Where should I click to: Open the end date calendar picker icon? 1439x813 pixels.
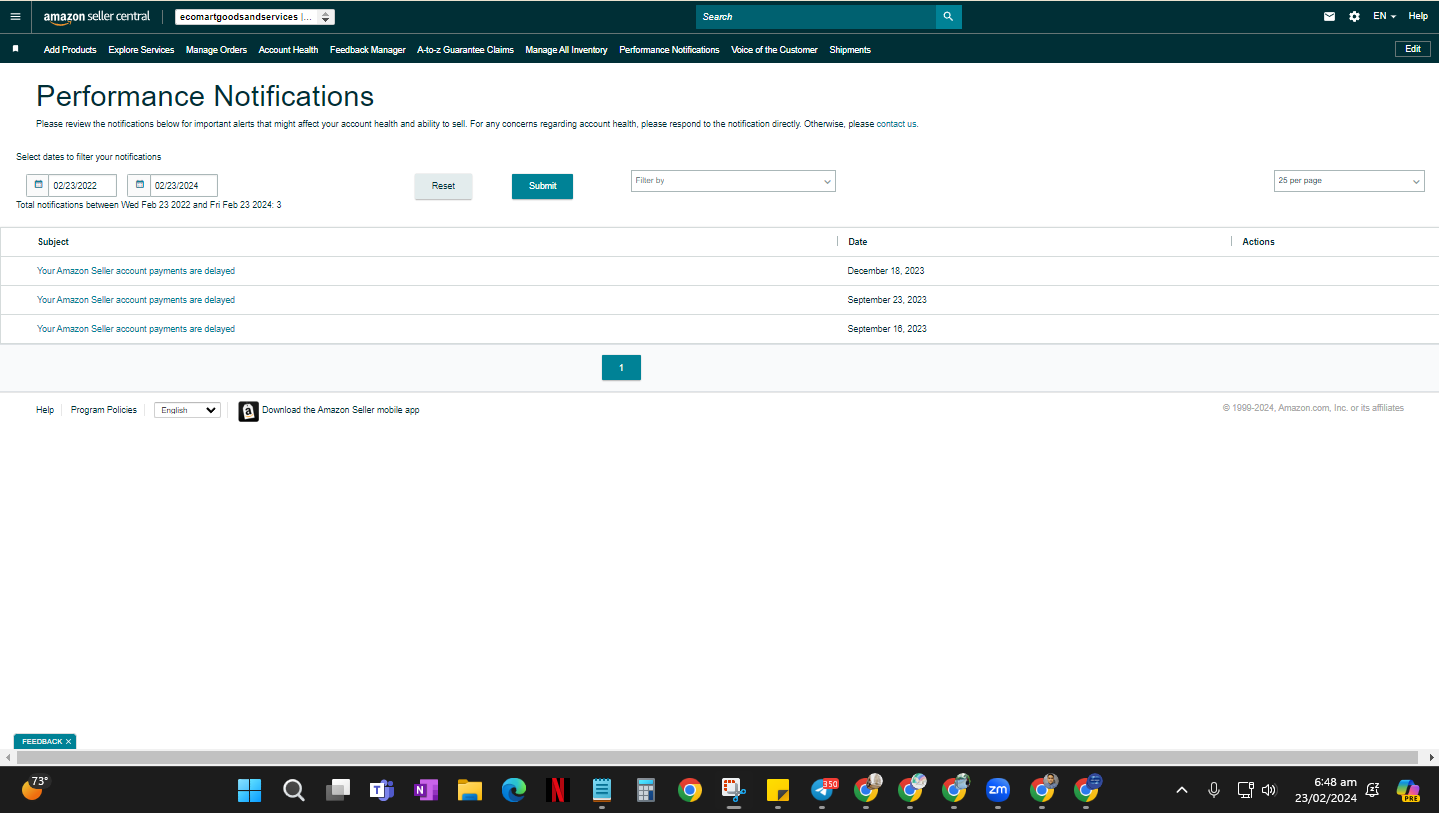[x=139, y=185]
